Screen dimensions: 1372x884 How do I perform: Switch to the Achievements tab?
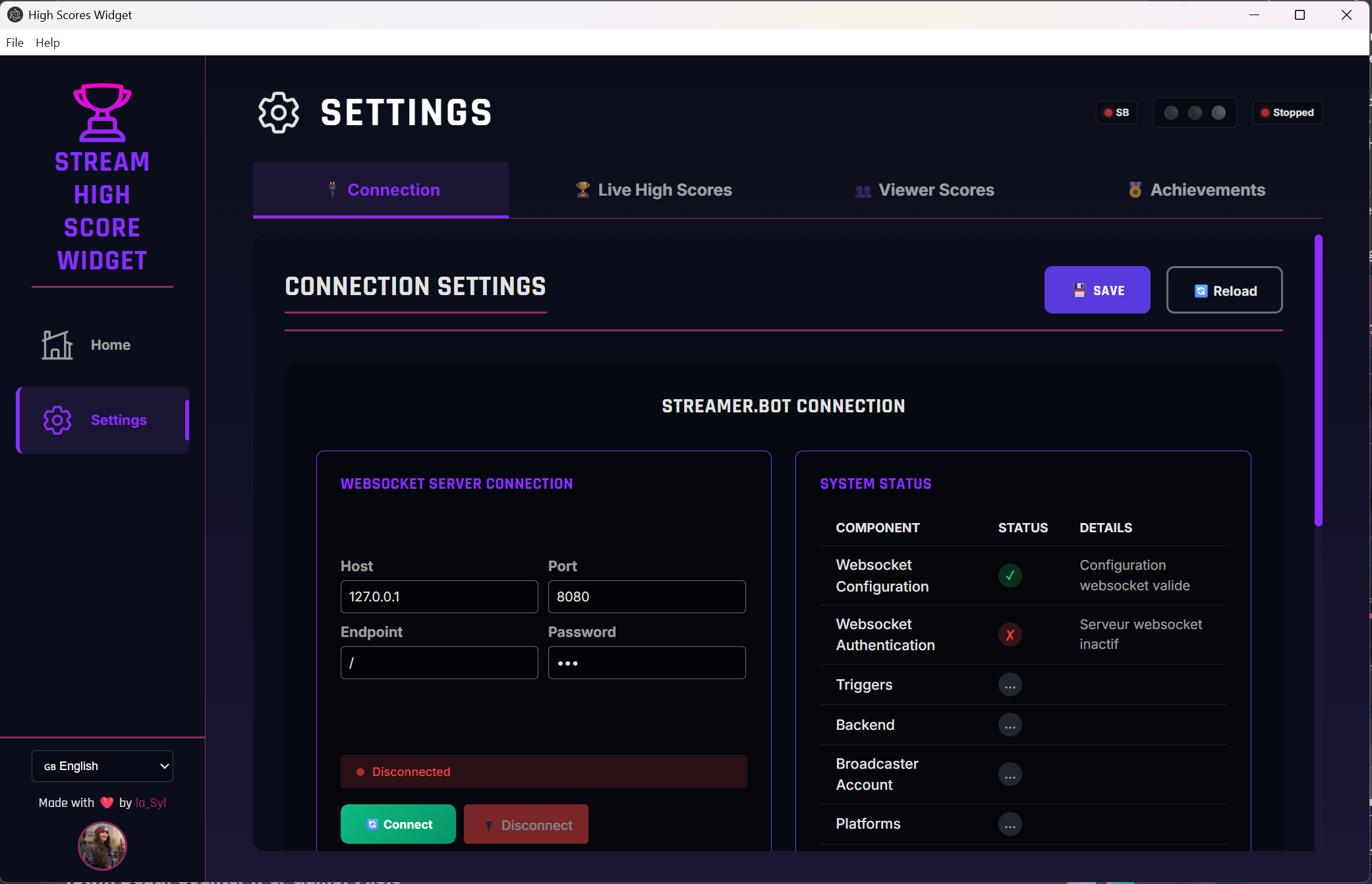click(1196, 190)
